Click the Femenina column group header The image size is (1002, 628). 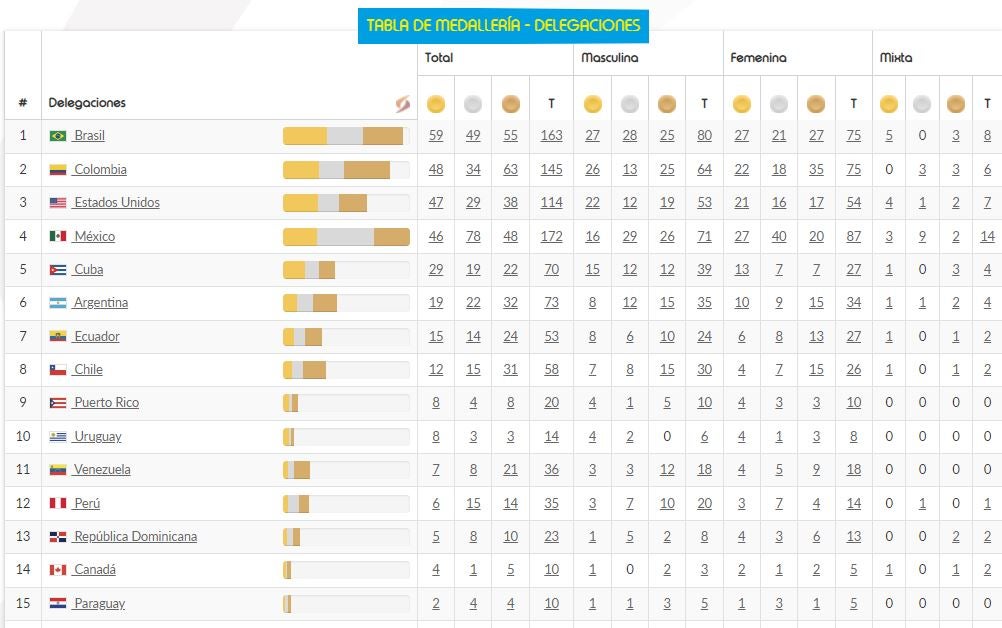point(758,58)
